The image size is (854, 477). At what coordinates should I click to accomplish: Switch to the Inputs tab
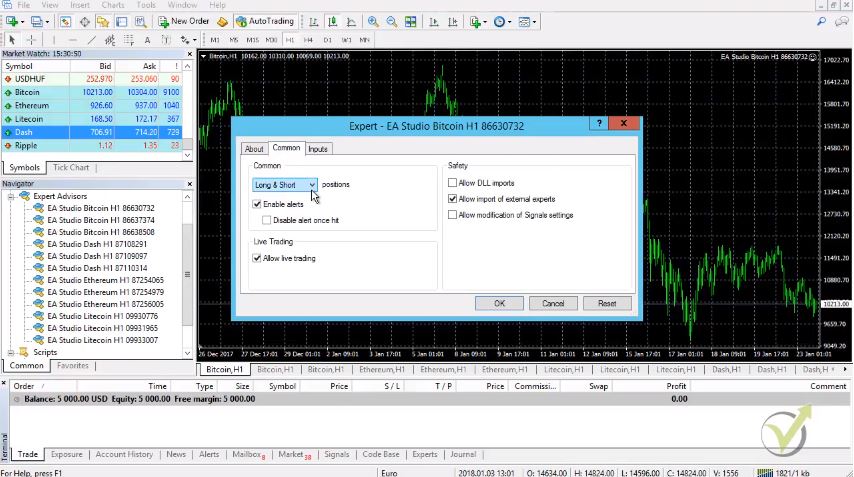pyautogui.click(x=318, y=149)
